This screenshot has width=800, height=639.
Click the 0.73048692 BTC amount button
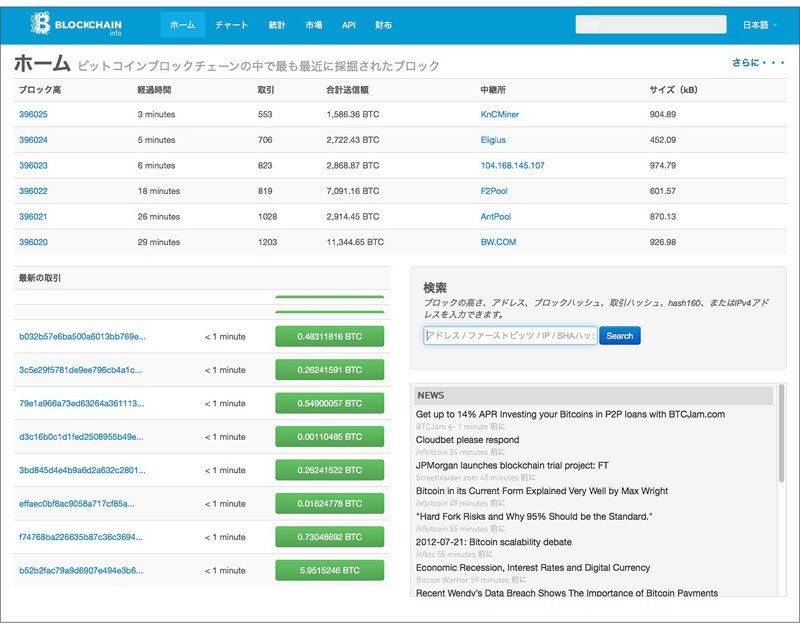point(330,537)
